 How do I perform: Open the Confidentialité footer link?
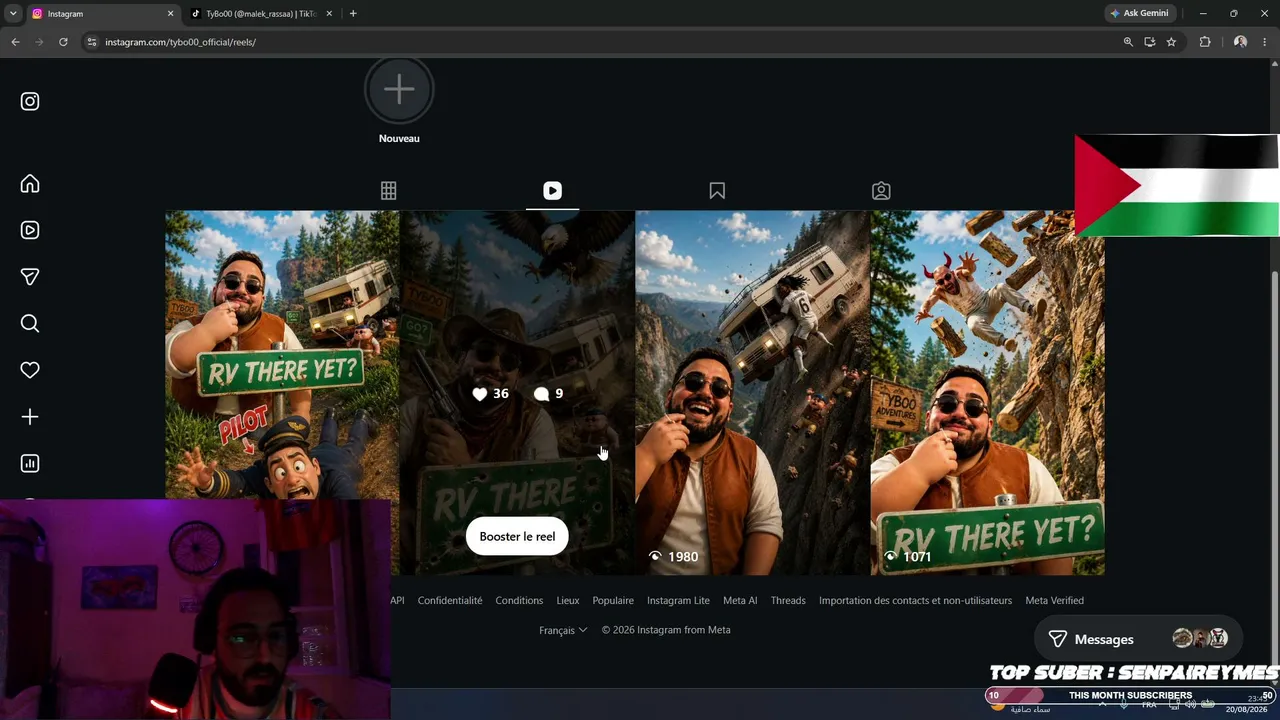(450, 601)
